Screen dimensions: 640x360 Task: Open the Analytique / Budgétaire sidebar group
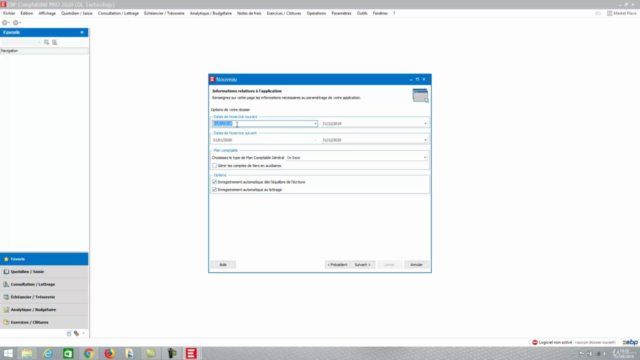44,310
